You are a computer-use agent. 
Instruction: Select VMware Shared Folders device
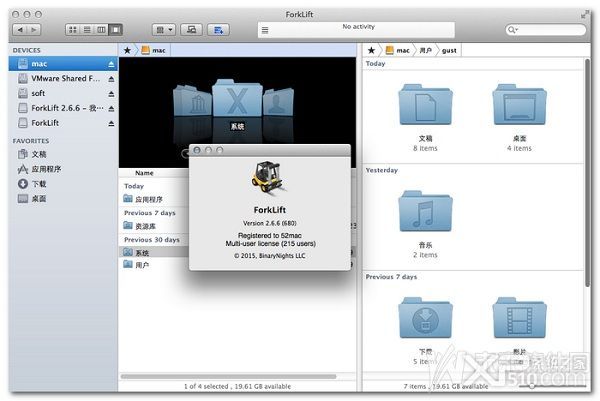[x=63, y=78]
